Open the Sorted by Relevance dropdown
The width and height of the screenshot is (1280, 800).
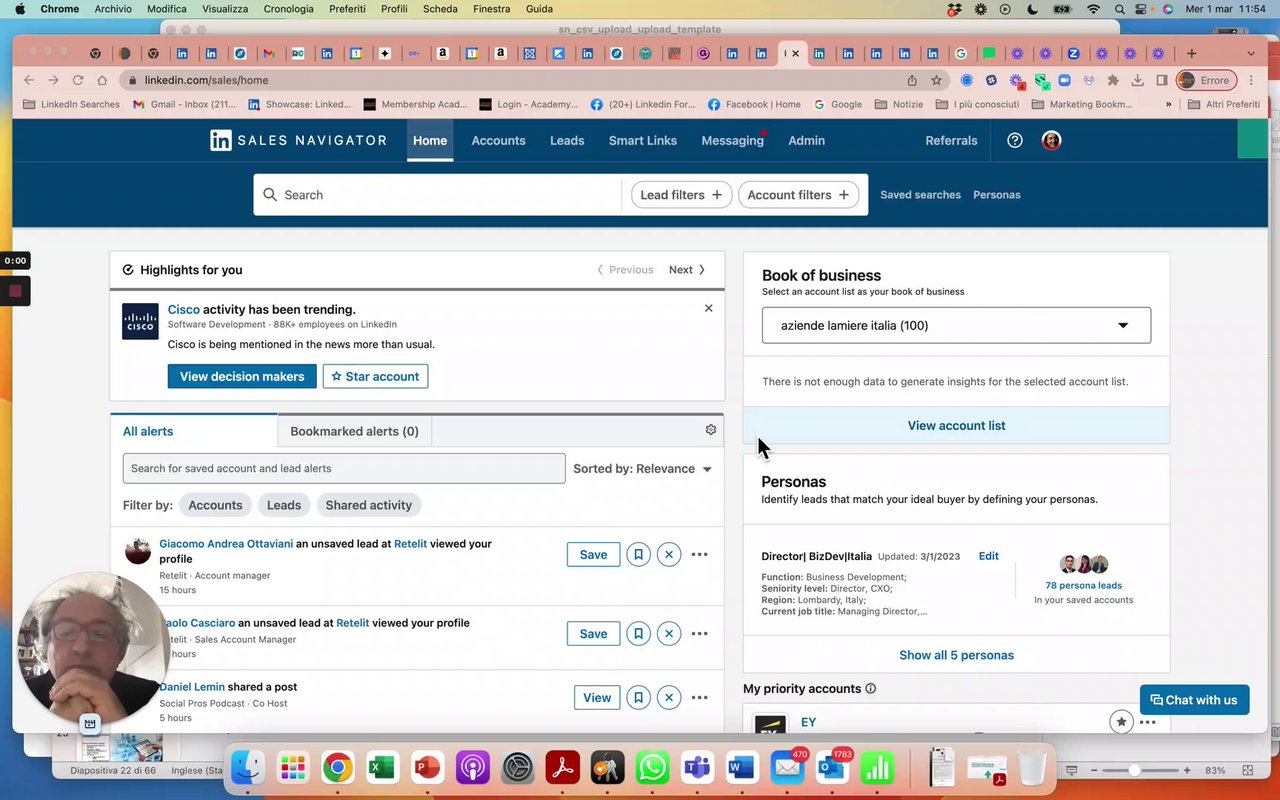(642, 468)
